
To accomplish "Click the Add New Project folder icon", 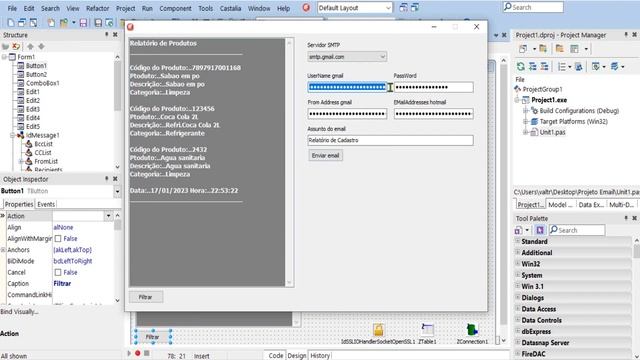I will [543, 49].
